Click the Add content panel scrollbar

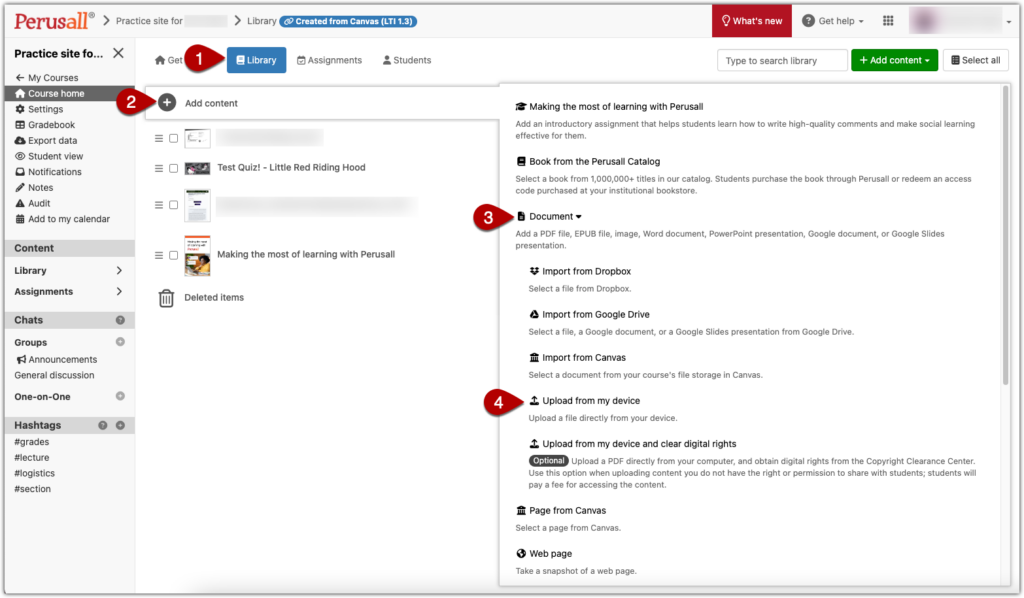pyautogui.click(x=1006, y=235)
